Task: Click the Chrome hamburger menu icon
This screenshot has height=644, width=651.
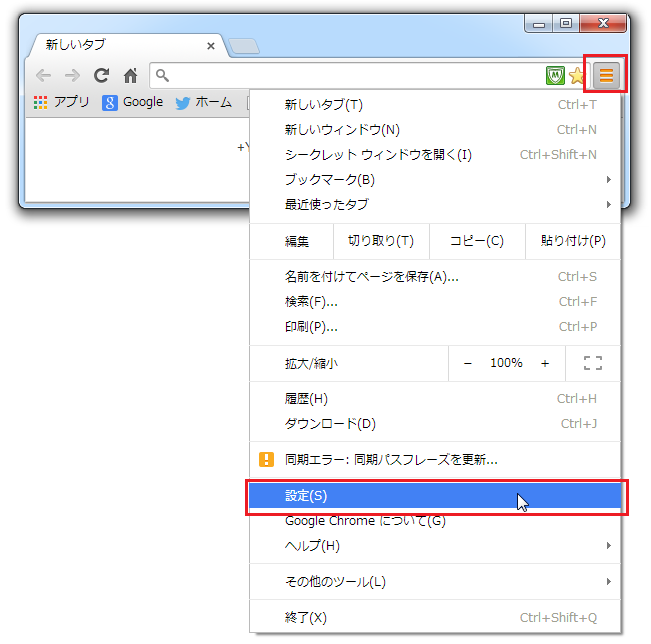Action: point(606,75)
